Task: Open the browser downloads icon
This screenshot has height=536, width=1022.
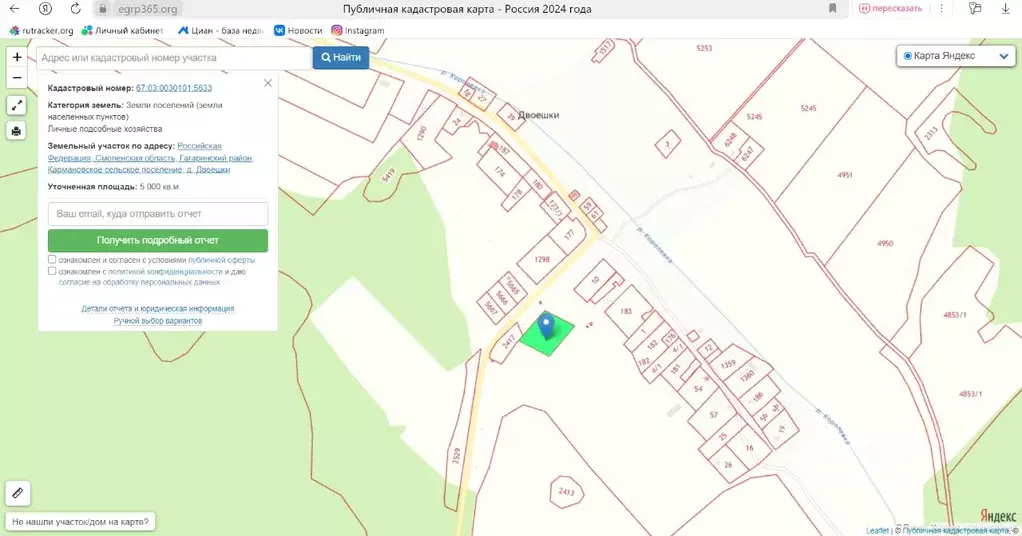Action: tap(1005, 8)
